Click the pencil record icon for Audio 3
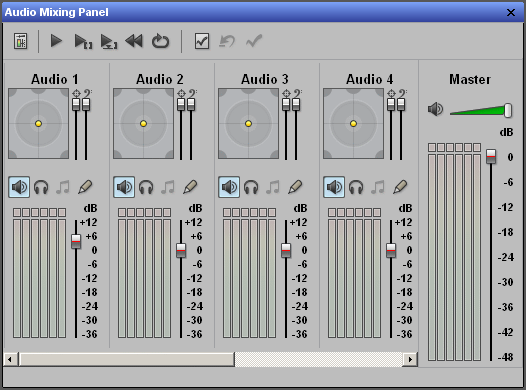This screenshot has width=526, height=390. coord(295,187)
